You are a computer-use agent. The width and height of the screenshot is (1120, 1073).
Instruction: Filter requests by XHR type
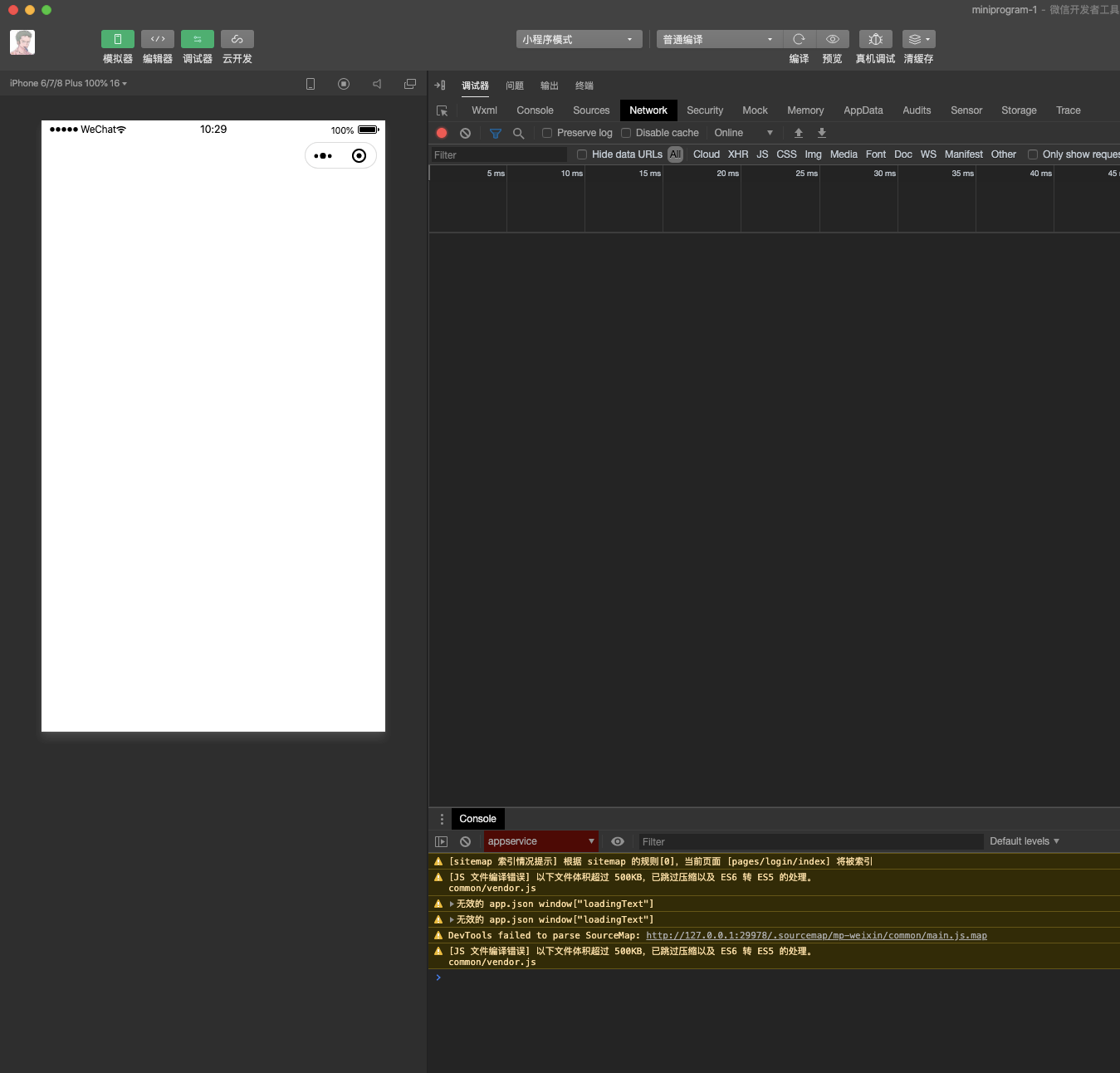coord(738,154)
